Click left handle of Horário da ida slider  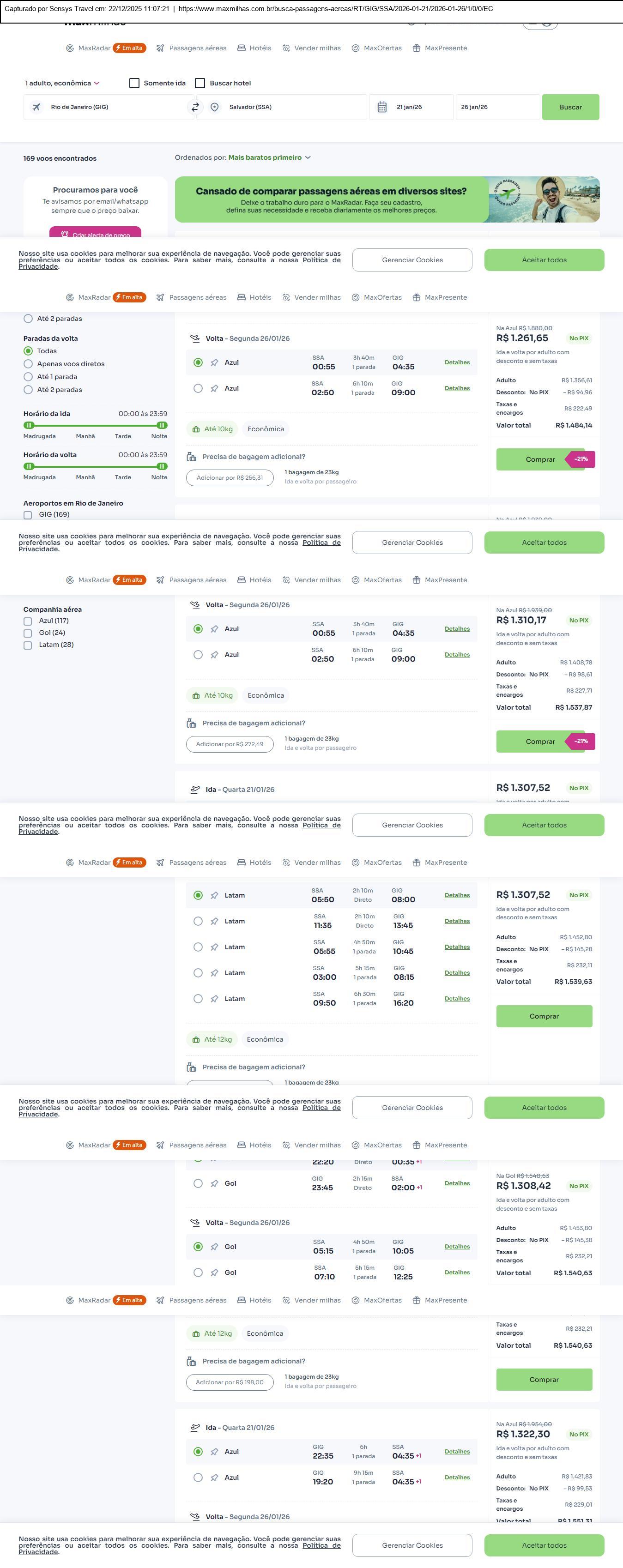point(29,426)
